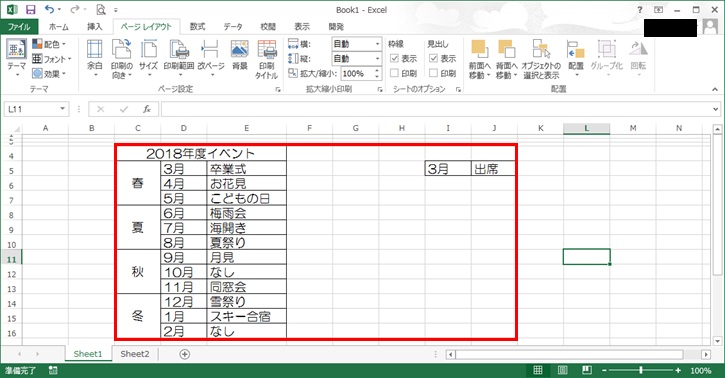Switch to the 挿入 tab
The width and height of the screenshot is (725, 378).
coord(95,27)
